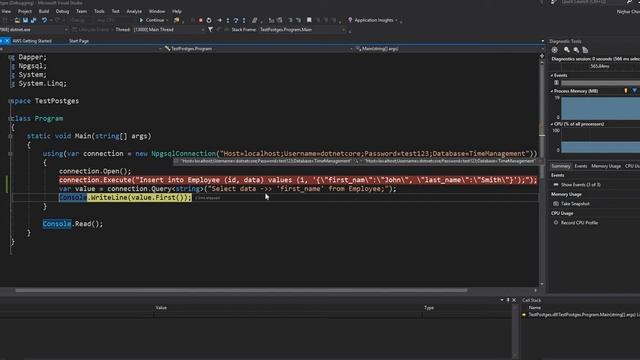Click the orange GC marker icon

tap(626, 91)
